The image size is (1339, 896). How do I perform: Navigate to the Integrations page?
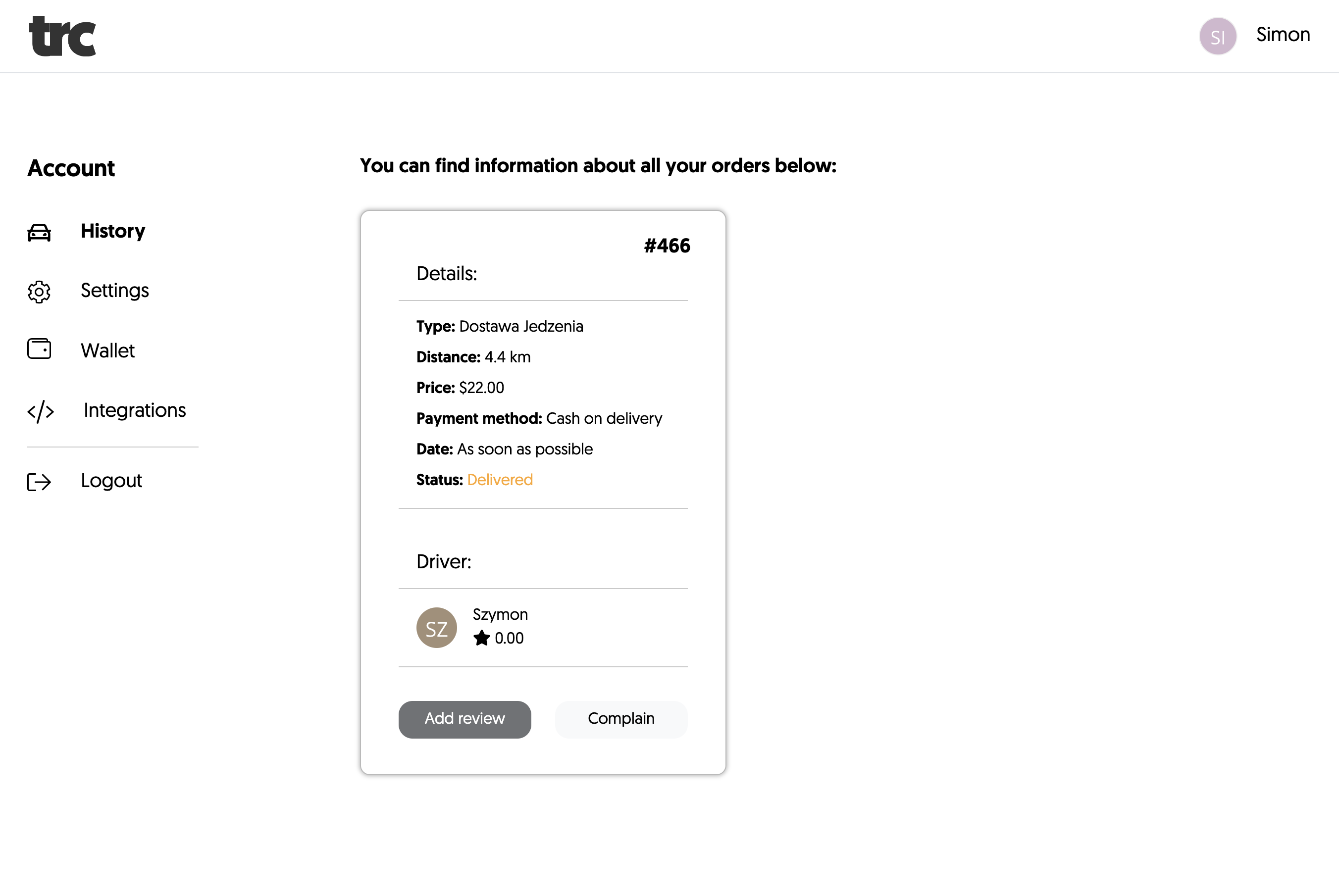point(134,410)
